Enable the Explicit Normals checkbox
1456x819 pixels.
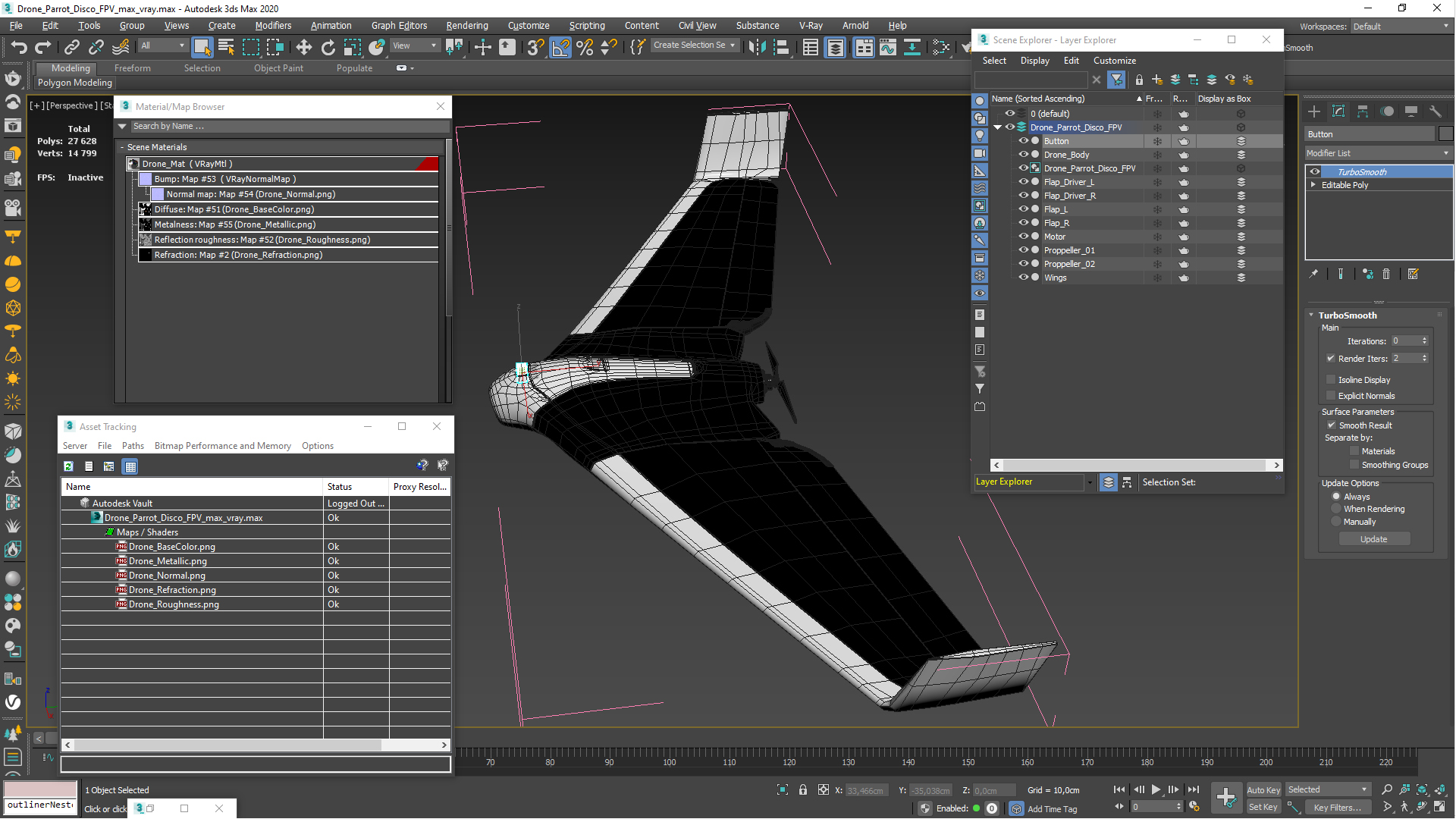click(1331, 396)
